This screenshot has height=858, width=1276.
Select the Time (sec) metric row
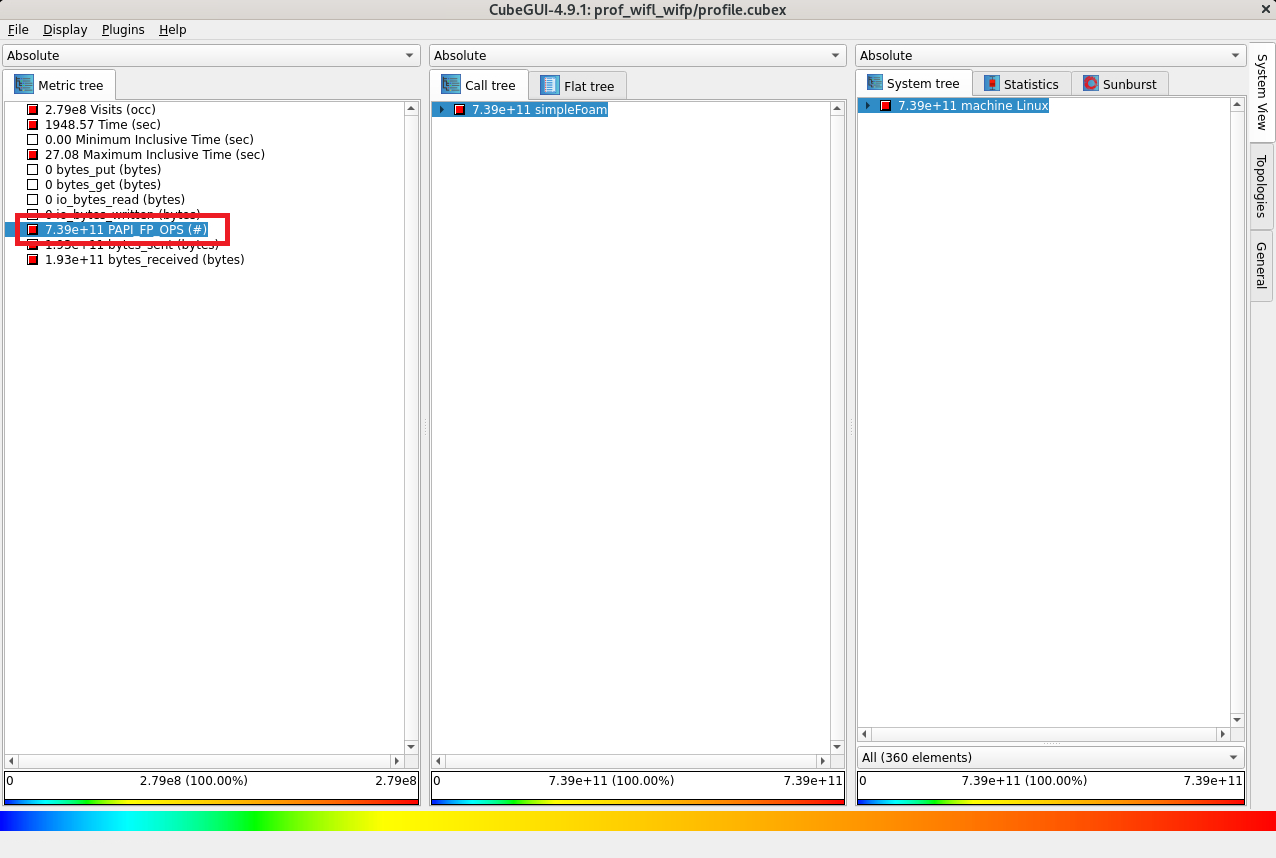(102, 125)
